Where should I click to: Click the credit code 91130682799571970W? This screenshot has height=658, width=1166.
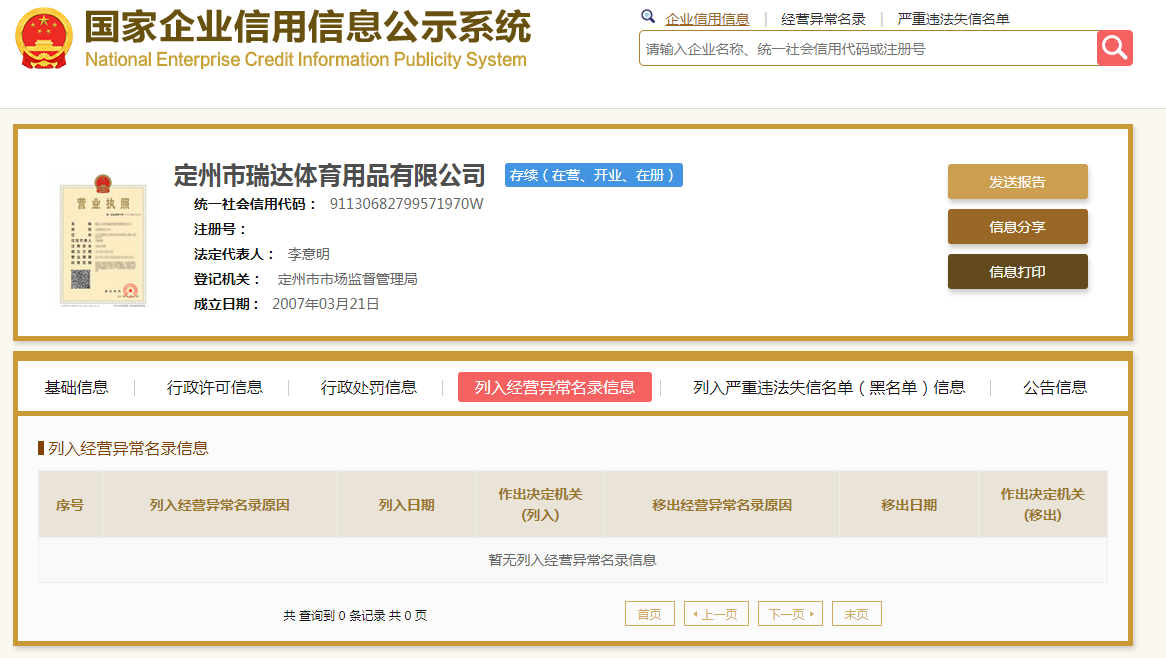coord(407,204)
